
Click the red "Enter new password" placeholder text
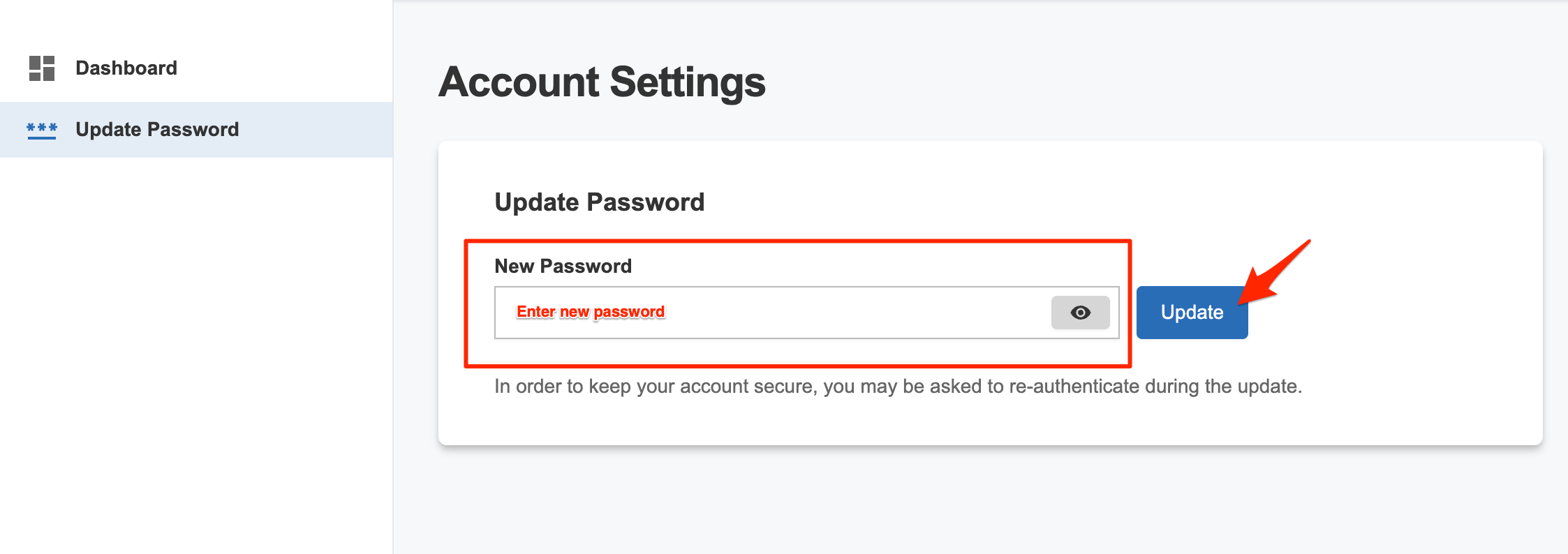[591, 312]
